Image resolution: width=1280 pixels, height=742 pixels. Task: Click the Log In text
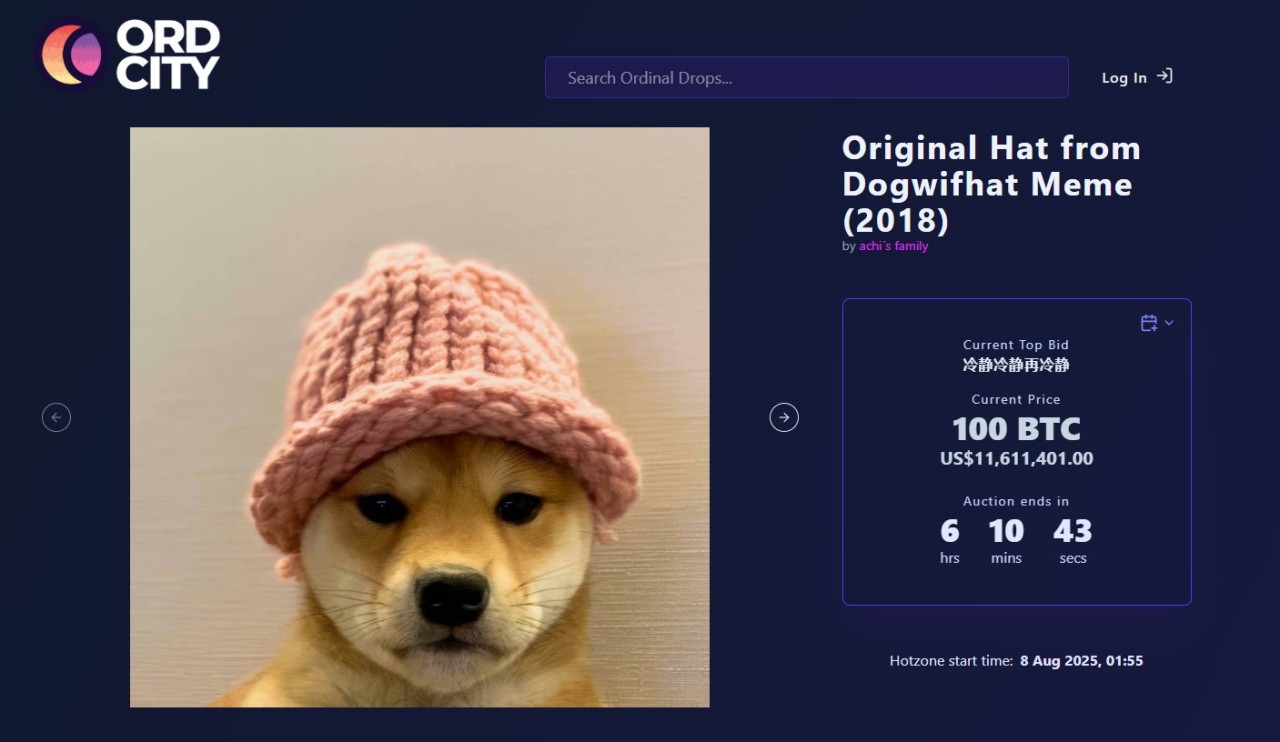tap(1124, 78)
